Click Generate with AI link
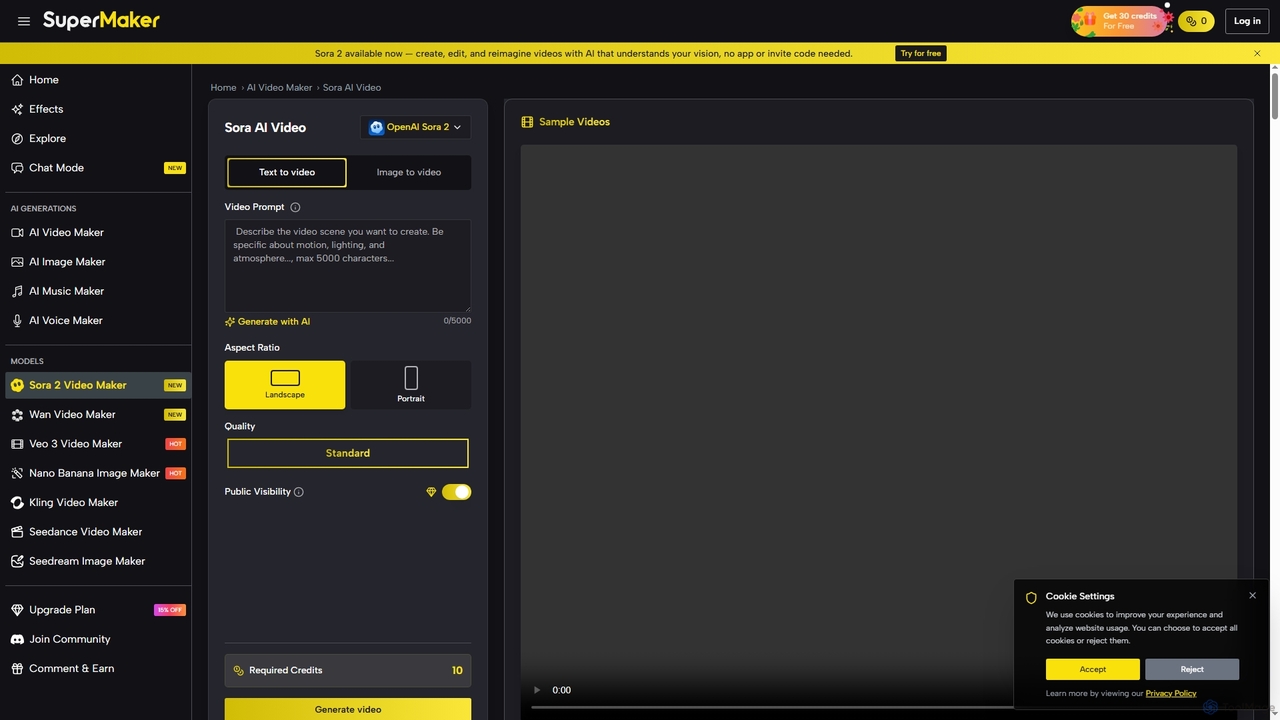 tap(268, 322)
